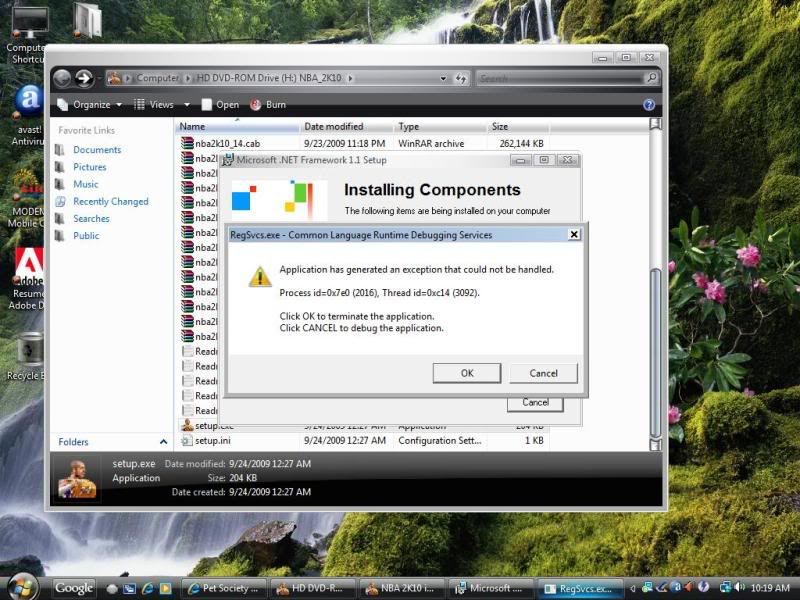Click the Views toolbar button
Image resolution: width=800 pixels, height=600 pixels.
pos(154,105)
